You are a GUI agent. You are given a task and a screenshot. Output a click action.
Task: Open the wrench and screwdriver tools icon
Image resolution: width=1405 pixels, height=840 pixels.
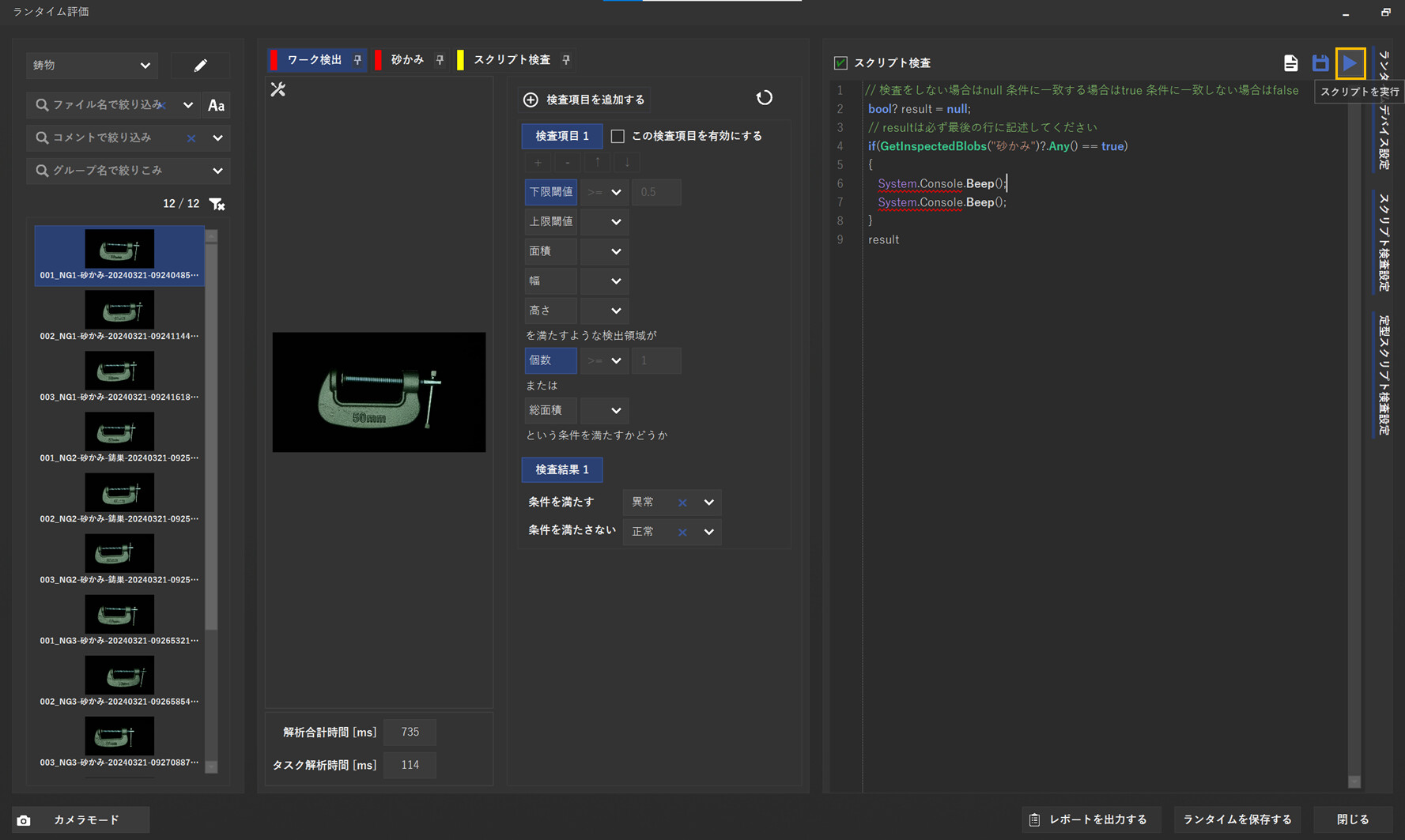278,89
